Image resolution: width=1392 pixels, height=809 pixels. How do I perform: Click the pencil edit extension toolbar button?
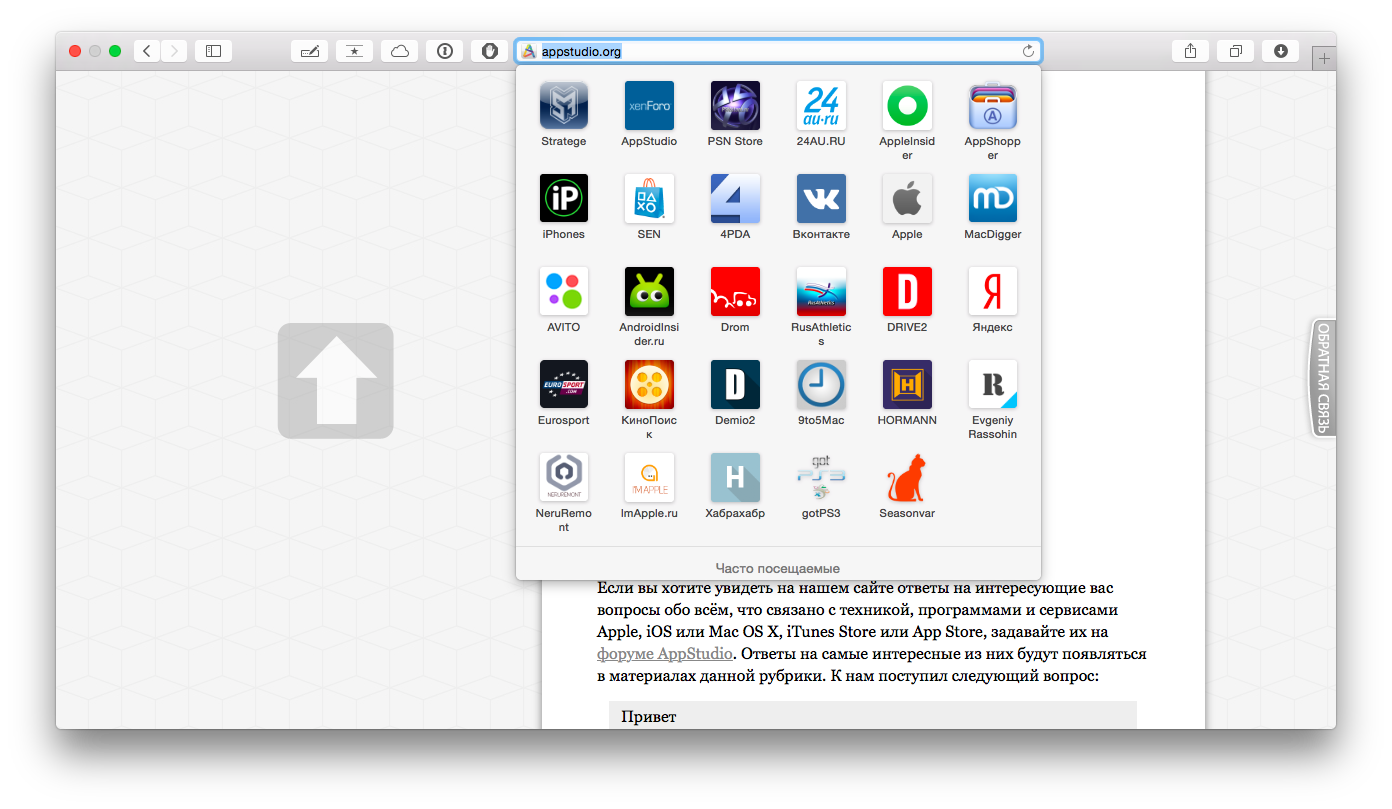309,51
